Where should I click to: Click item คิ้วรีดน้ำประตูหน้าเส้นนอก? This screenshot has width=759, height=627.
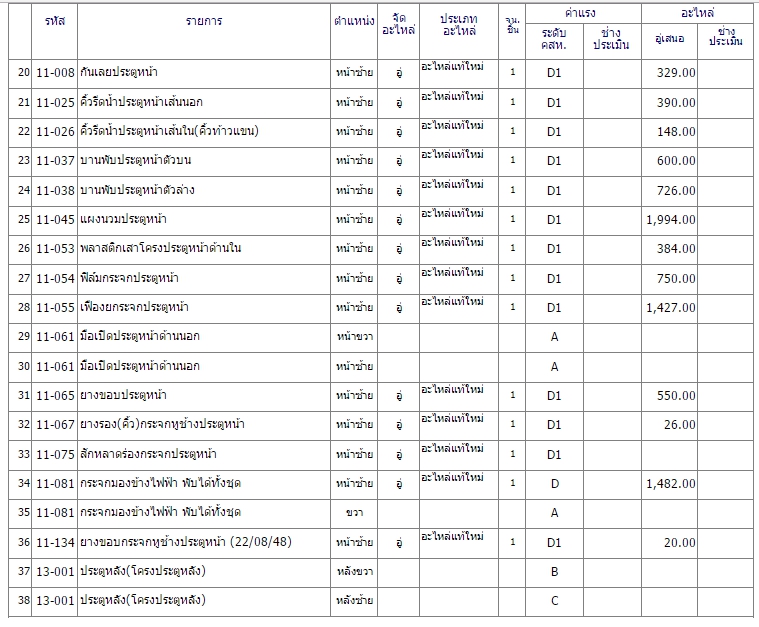tap(141, 102)
